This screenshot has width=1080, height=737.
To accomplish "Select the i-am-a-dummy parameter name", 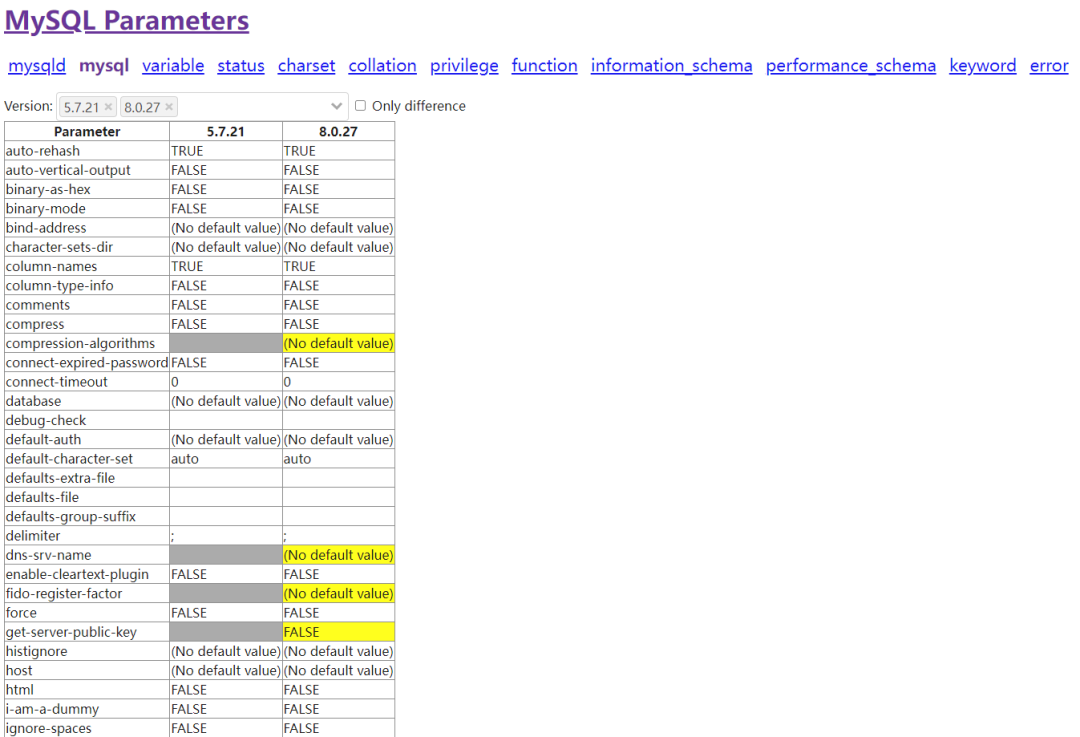I will coord(52,710).
